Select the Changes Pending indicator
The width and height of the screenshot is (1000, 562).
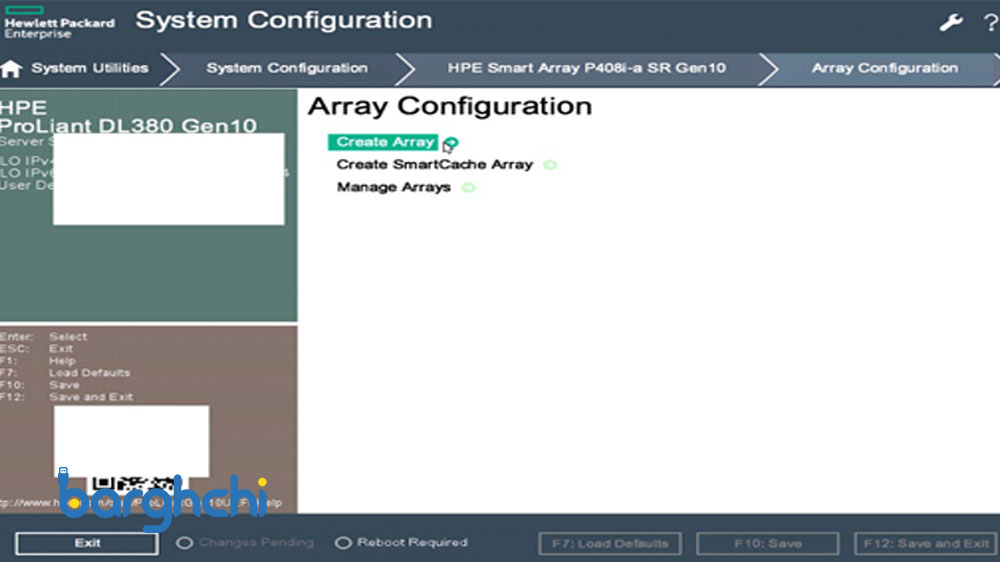(185, 543)
